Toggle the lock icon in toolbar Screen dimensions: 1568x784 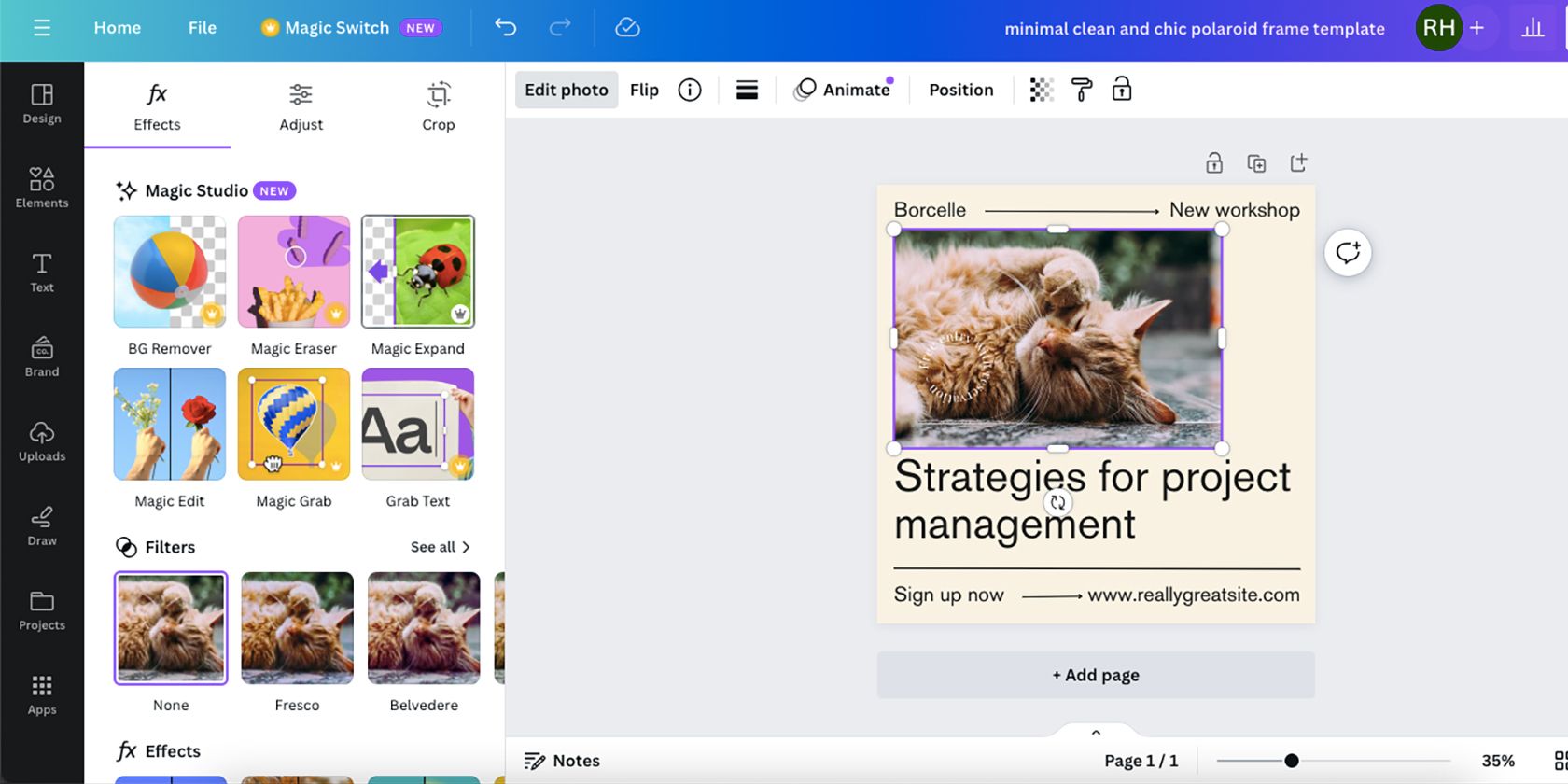click(x=1121, y=90)
